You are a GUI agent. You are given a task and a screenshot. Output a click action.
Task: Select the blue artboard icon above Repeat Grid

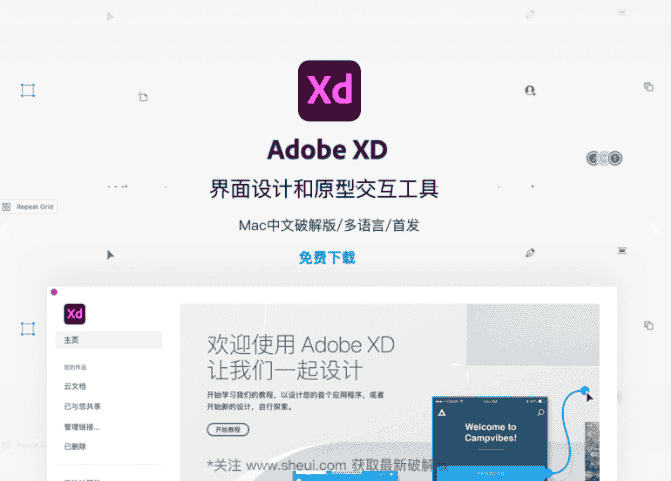(28, 91)
